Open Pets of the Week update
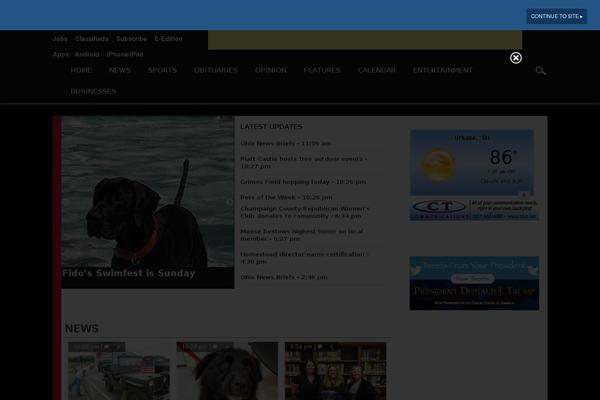This screenshot has height=400, width=600. point(286,198)
